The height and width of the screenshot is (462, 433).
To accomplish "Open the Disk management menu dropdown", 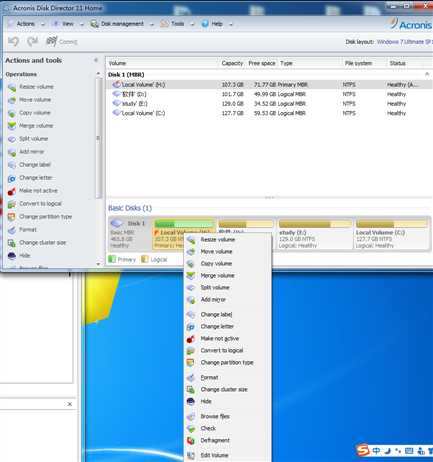I will click(x=122, y=24).
